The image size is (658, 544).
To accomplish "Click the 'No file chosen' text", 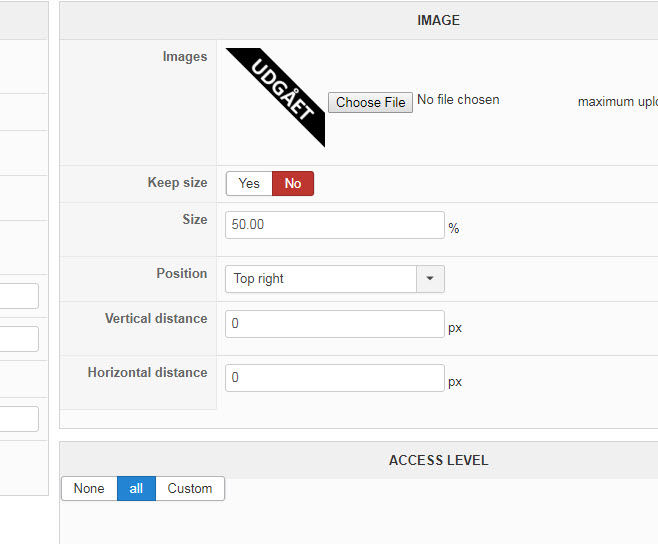I will tap(458, 100).
